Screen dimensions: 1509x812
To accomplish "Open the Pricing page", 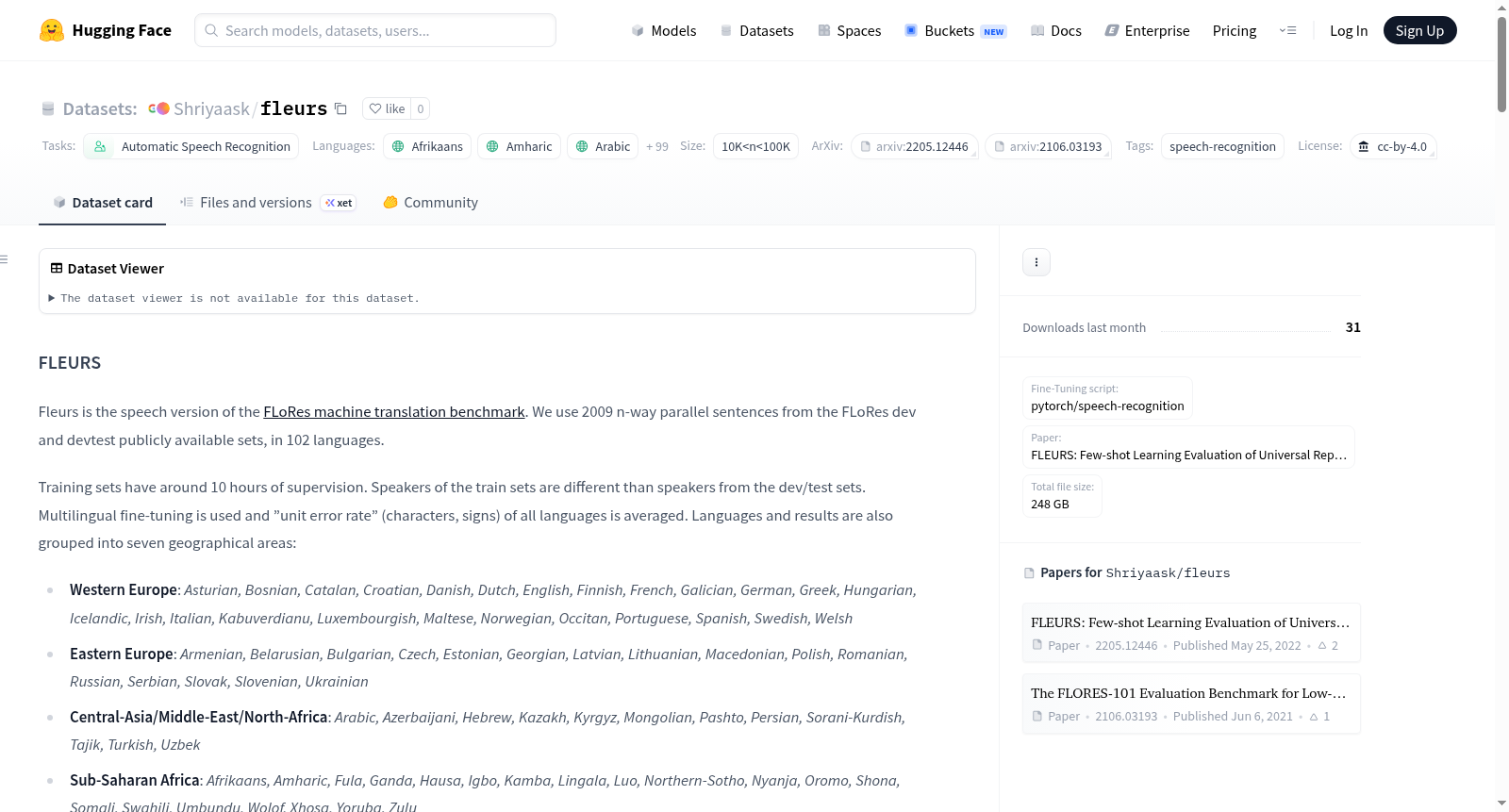I will (x=1235, y=30).
